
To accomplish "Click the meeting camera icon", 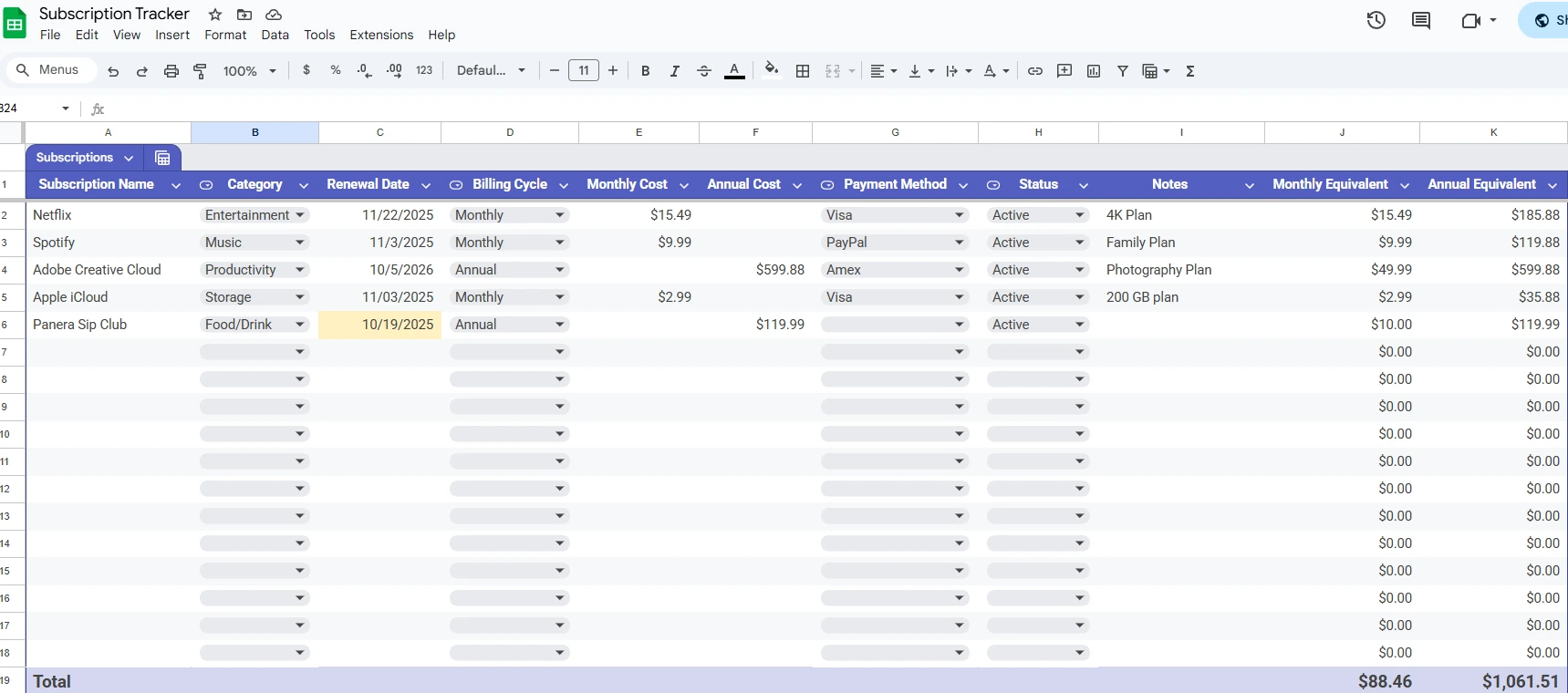I will coord(1471,20).
